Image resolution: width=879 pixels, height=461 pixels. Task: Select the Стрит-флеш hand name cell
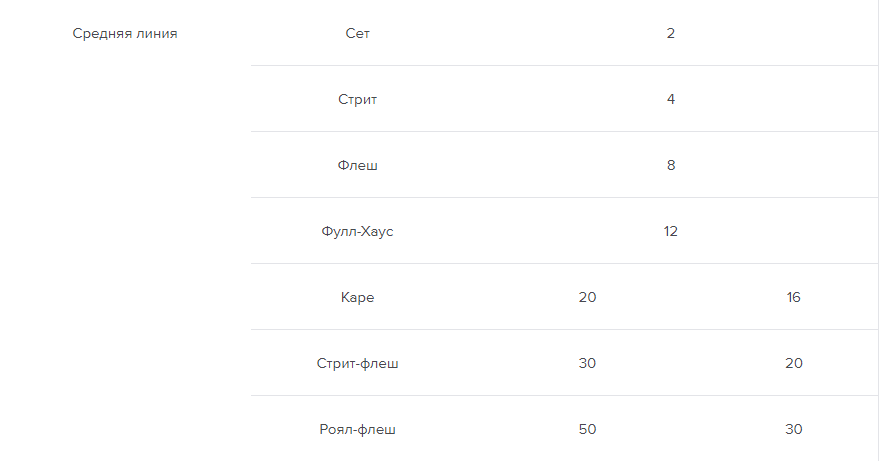click(x=357, y=363)
